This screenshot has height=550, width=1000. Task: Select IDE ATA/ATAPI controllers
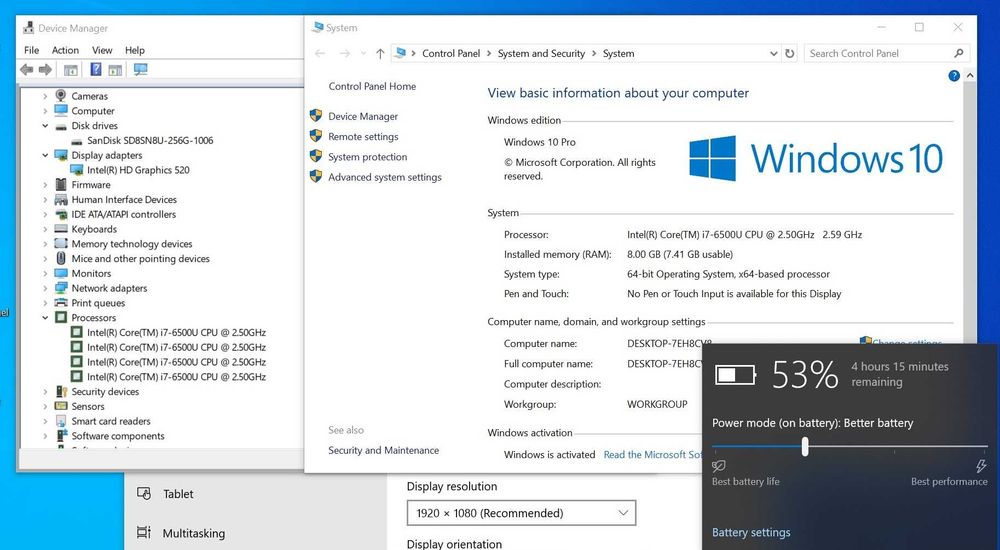coord(124,214)
